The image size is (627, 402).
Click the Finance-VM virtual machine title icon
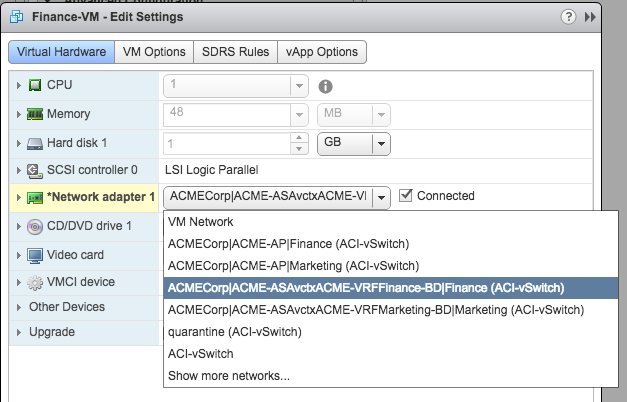click(16, 17)
